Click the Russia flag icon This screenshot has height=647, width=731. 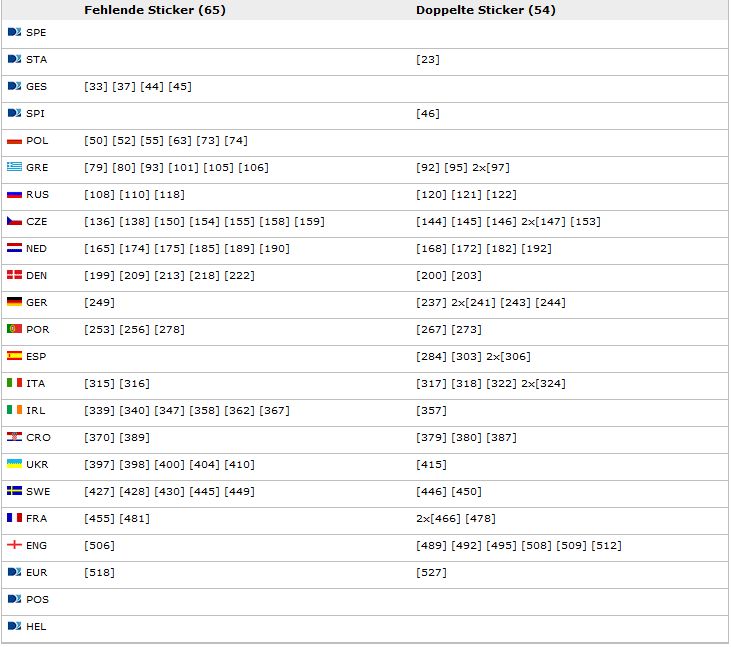pyautogui.click(x=14, y=194)
